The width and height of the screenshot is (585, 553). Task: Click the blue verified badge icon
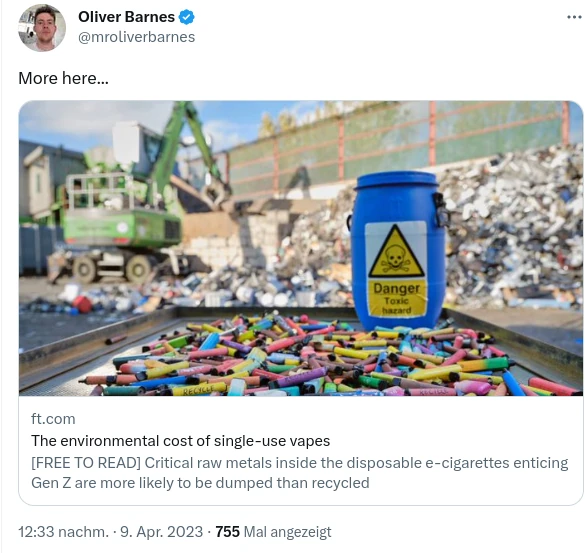click(x=187, y=17)
